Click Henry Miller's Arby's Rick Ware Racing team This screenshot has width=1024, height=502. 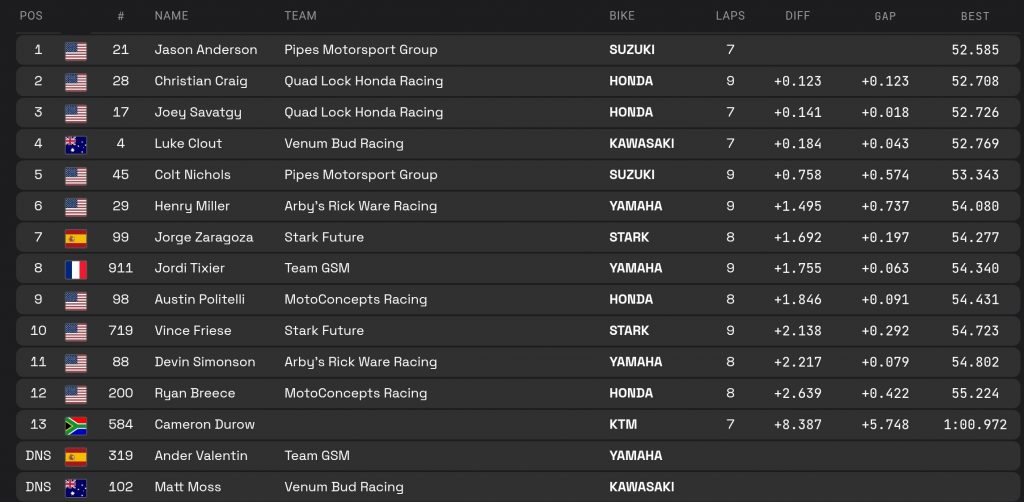(x=360, y=206)
